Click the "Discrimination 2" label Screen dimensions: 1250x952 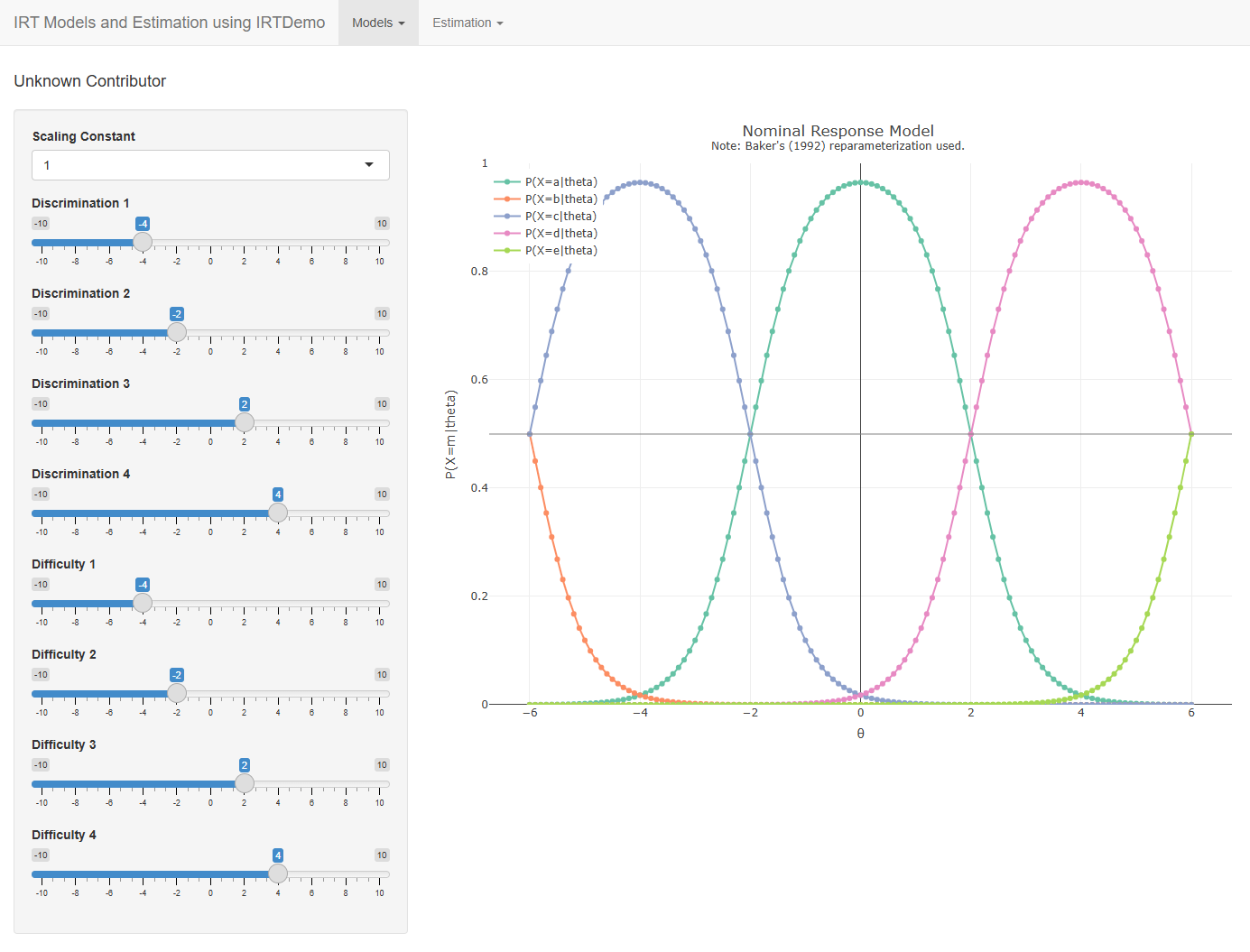(81, 293)
